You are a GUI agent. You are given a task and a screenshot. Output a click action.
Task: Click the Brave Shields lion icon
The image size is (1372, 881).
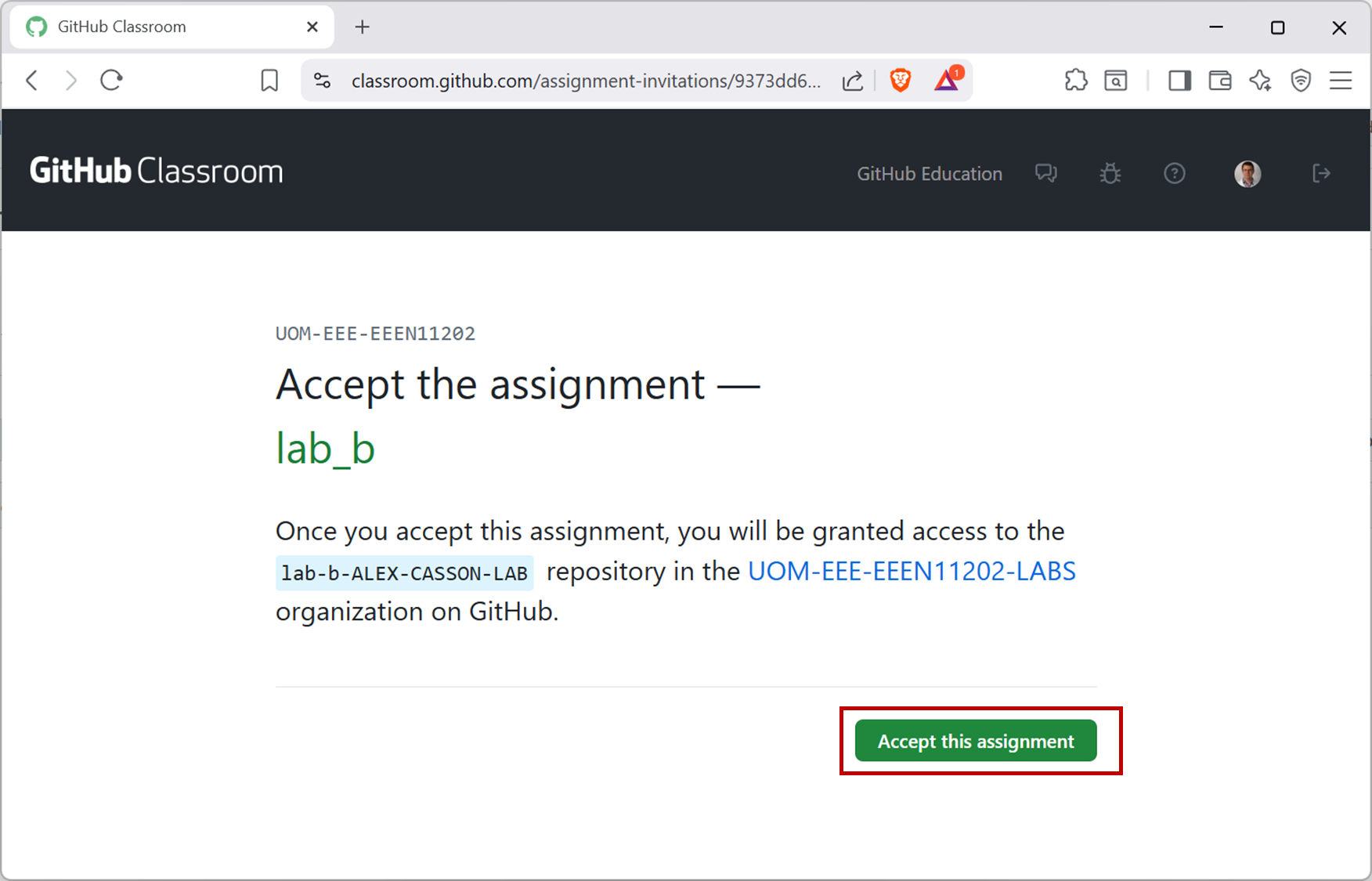tap(901, 80)
